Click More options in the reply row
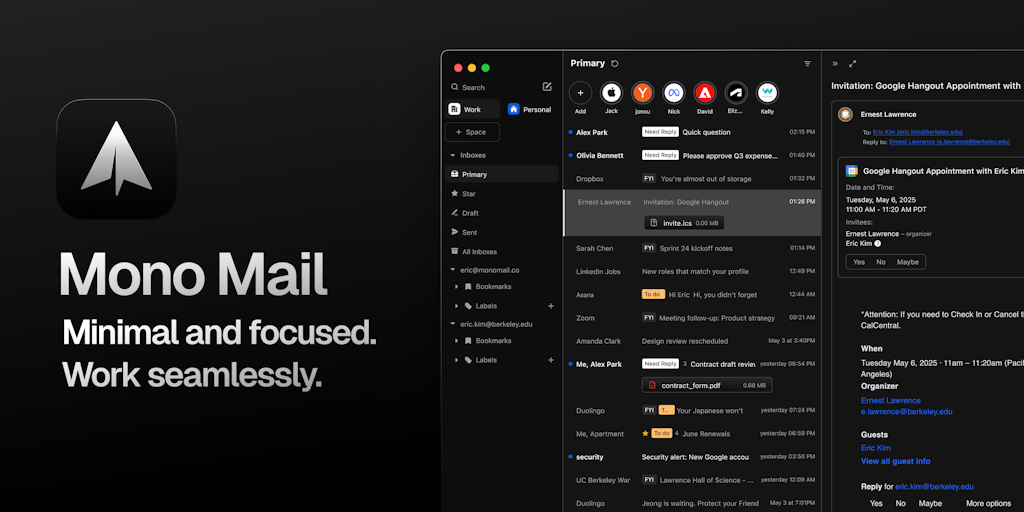1024x512 pixels. click(x=988, y=504)
